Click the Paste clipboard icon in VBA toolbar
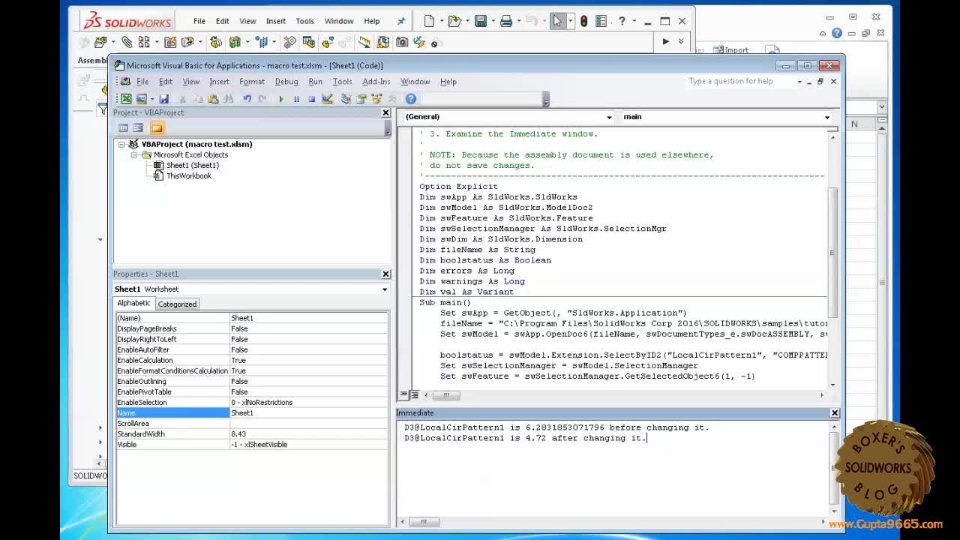Image resolution: width=960 pixels, height=540 pixels. [x=213, y=99]
